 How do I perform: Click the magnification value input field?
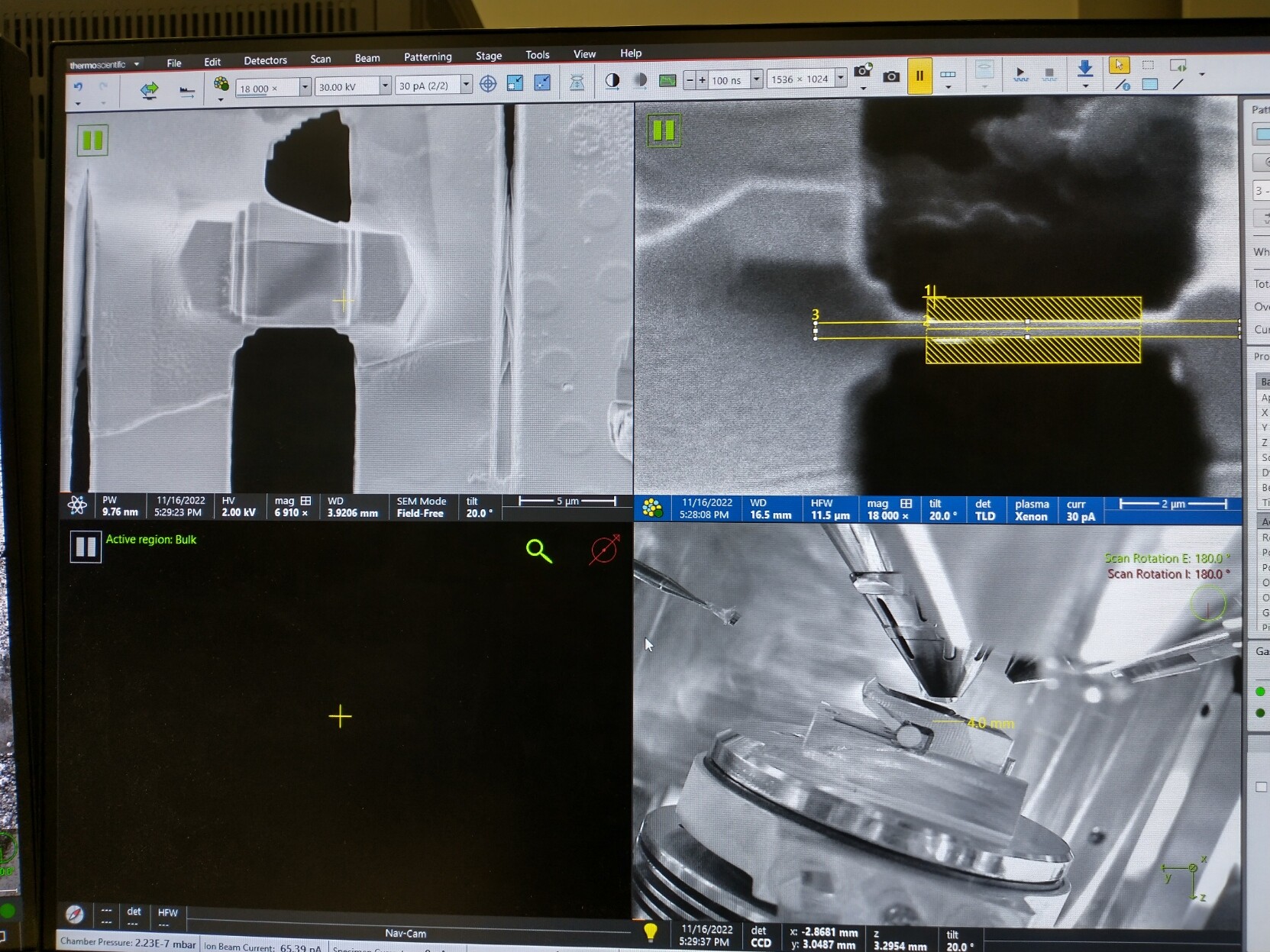point(267,88)
